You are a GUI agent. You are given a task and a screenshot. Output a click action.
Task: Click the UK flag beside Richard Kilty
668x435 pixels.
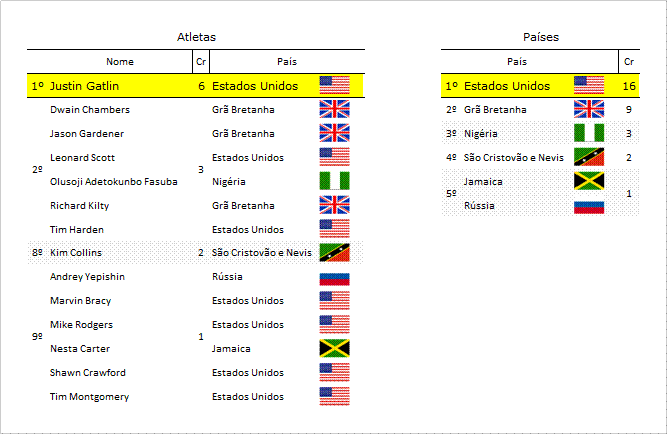(x=334, y=205)
